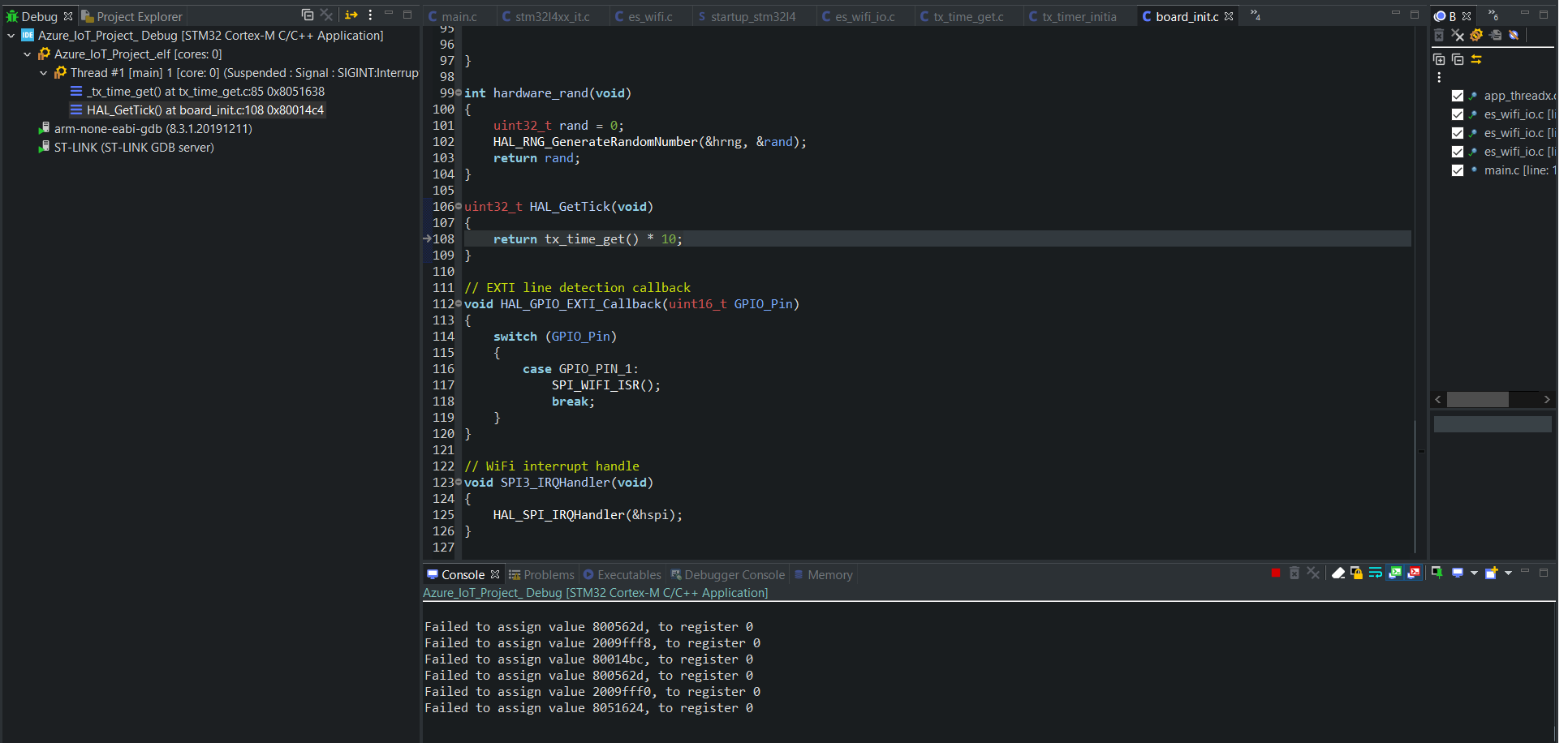
Task: Uncheck third es_wifi_io.c breakpoint checkbox
Action: pos(1458,152)
